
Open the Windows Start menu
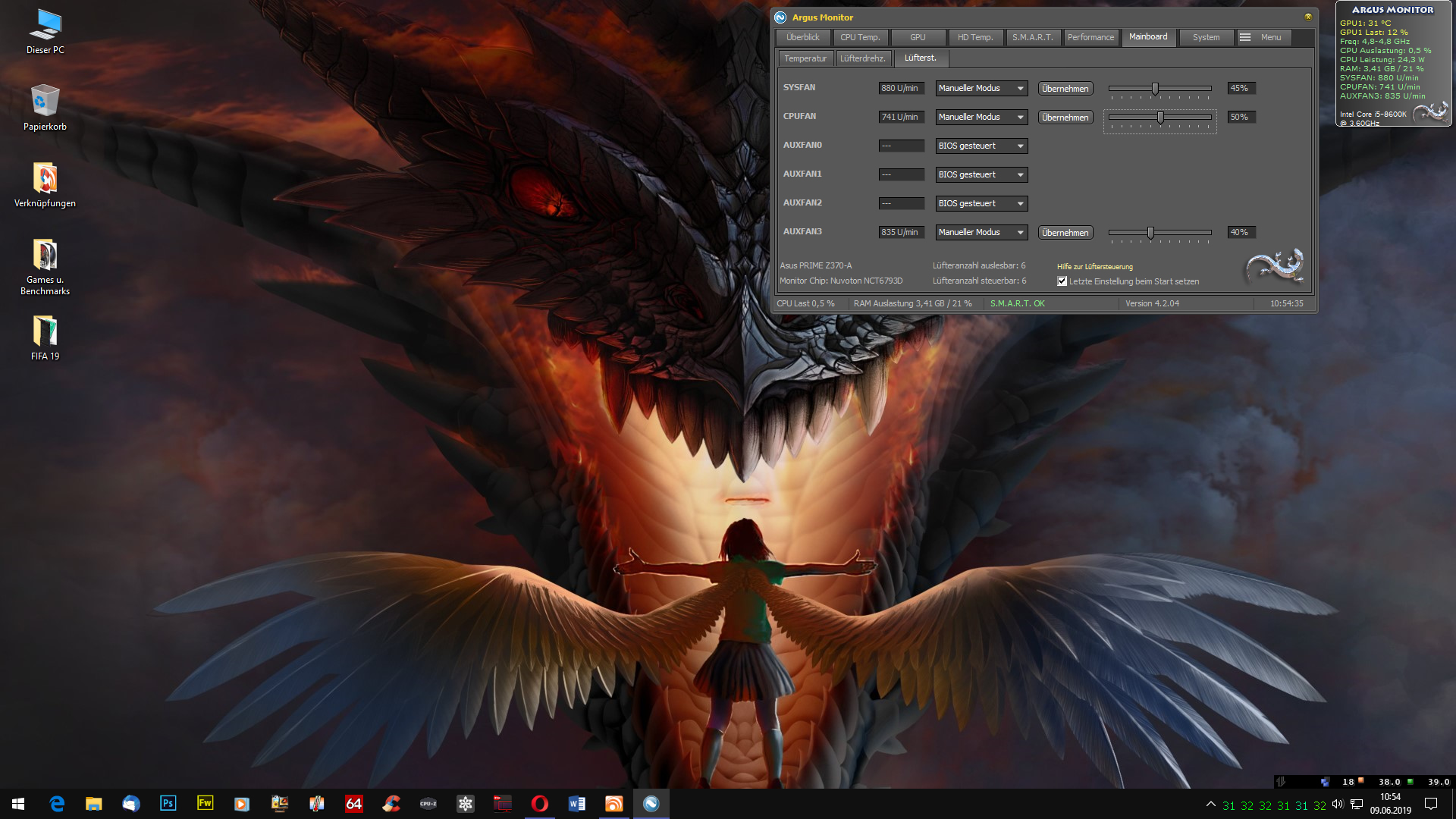(18, 804)
